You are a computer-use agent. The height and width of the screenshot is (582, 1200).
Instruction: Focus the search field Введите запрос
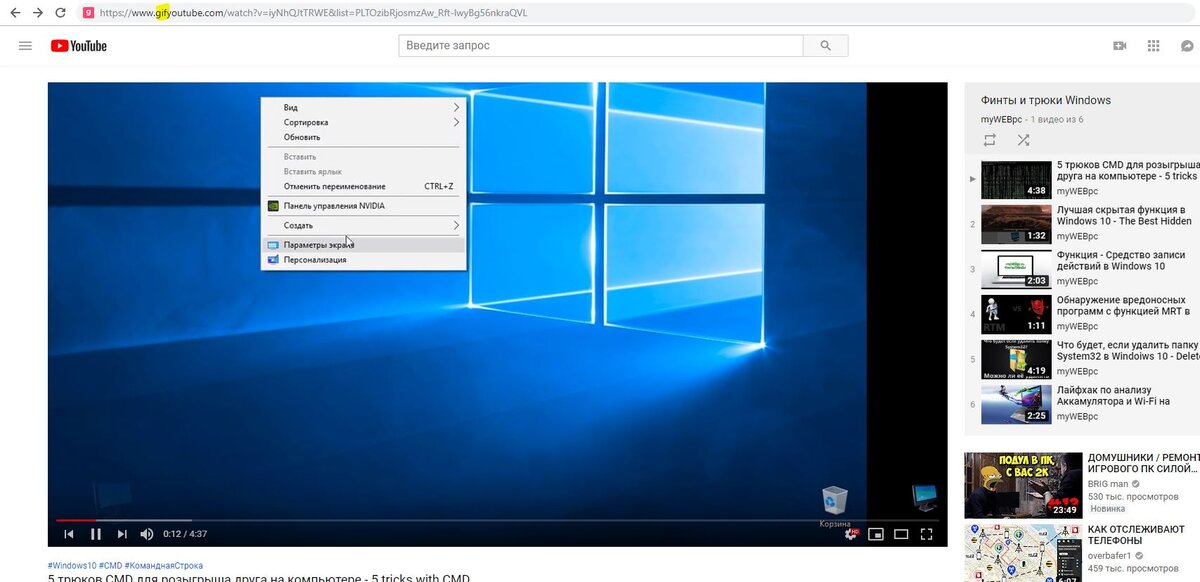click(x=601, y=46)
